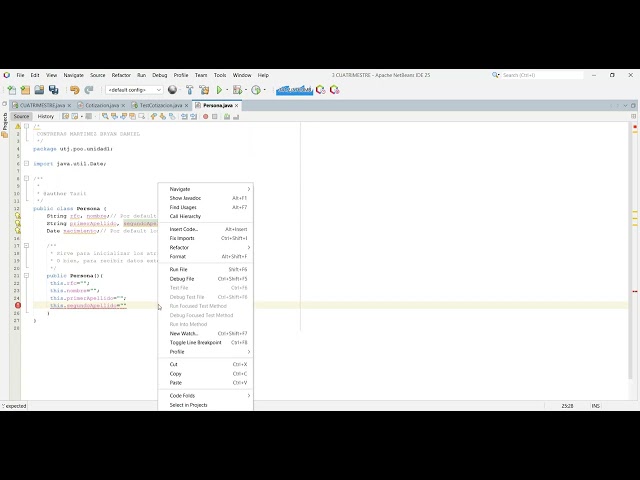Image resolution: width=640 pixels, height=480 pixels.
Task: Switch to the CUATRIMESTRE.java tab
Action: coord(42,105)
